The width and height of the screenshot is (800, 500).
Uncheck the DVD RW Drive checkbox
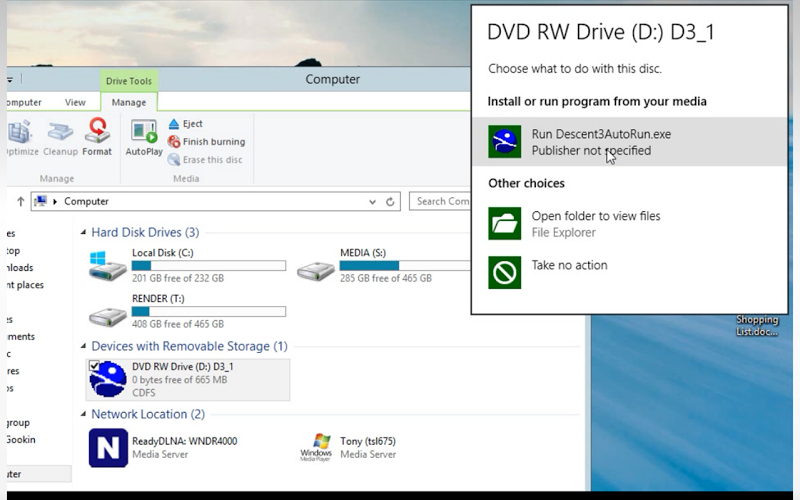click(x=94, y=366)
